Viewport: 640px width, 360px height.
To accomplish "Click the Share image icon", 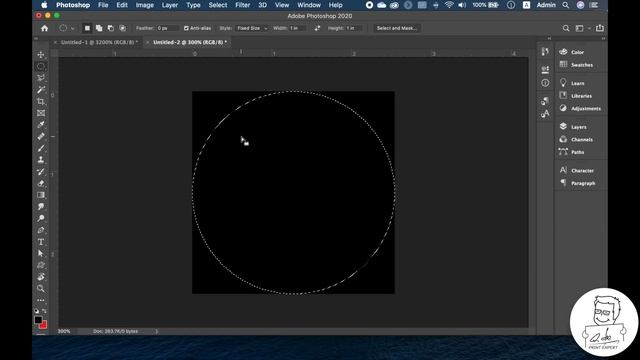I will (600, 28).
